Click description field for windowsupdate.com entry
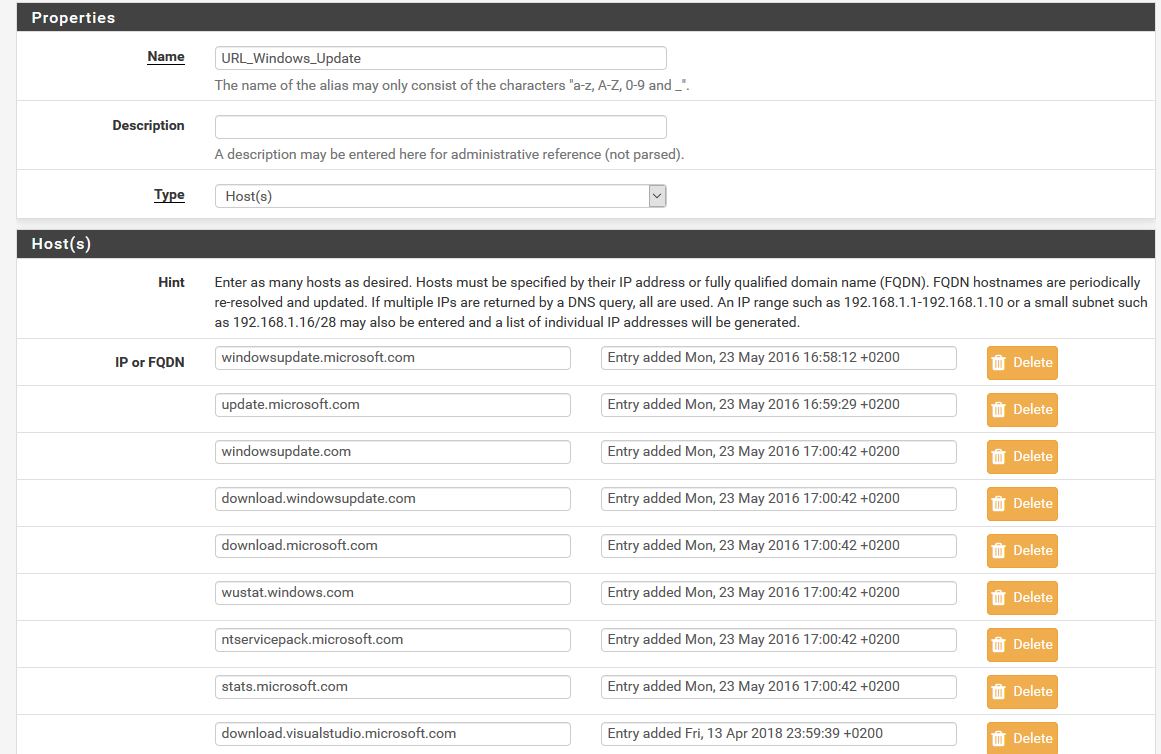1161x754 pixels. [778, 452]
